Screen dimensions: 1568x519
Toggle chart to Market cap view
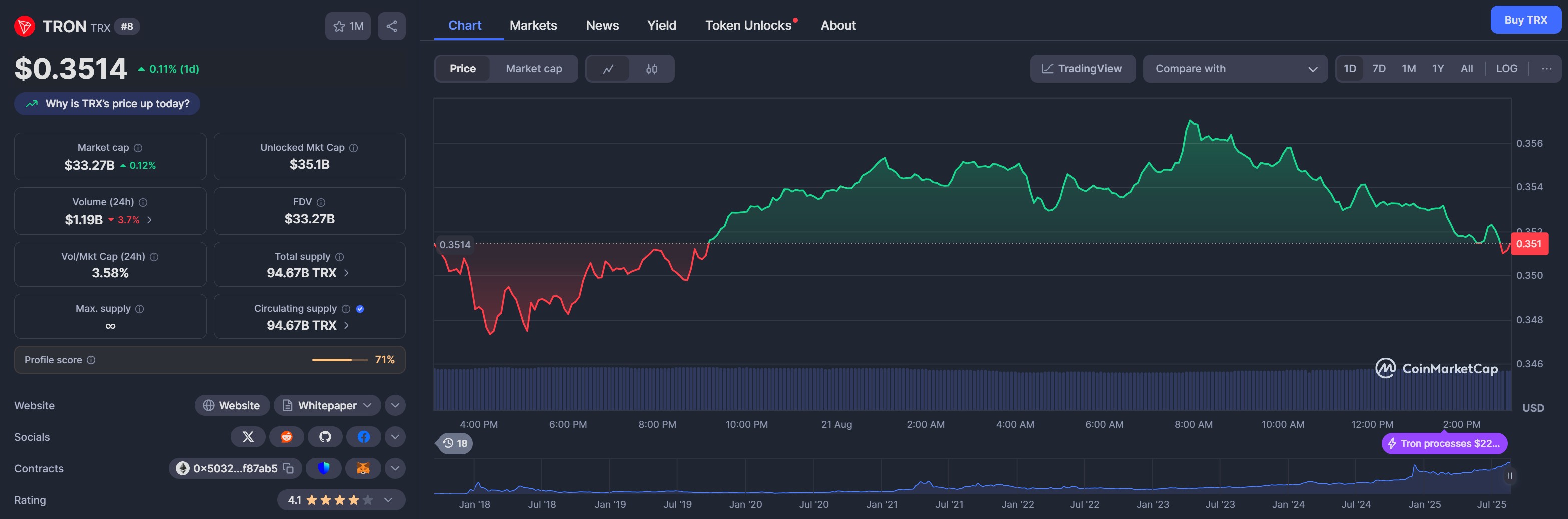pos(533,69)
